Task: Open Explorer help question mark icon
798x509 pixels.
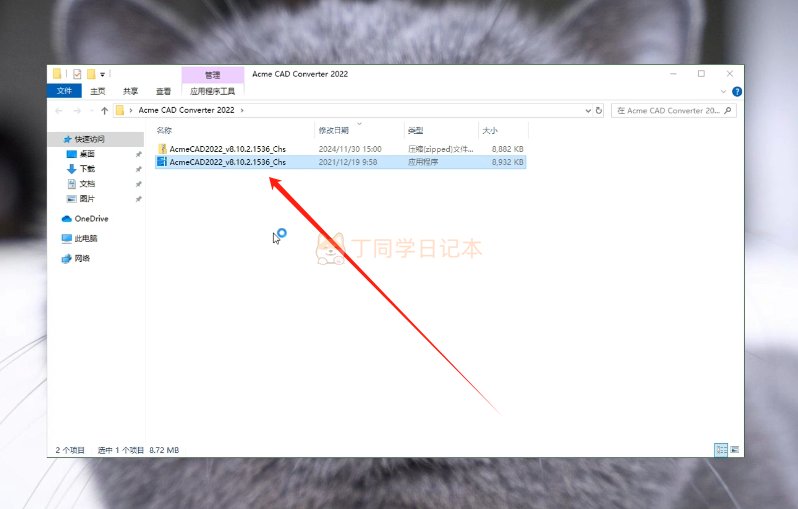Action: (736, 92)
